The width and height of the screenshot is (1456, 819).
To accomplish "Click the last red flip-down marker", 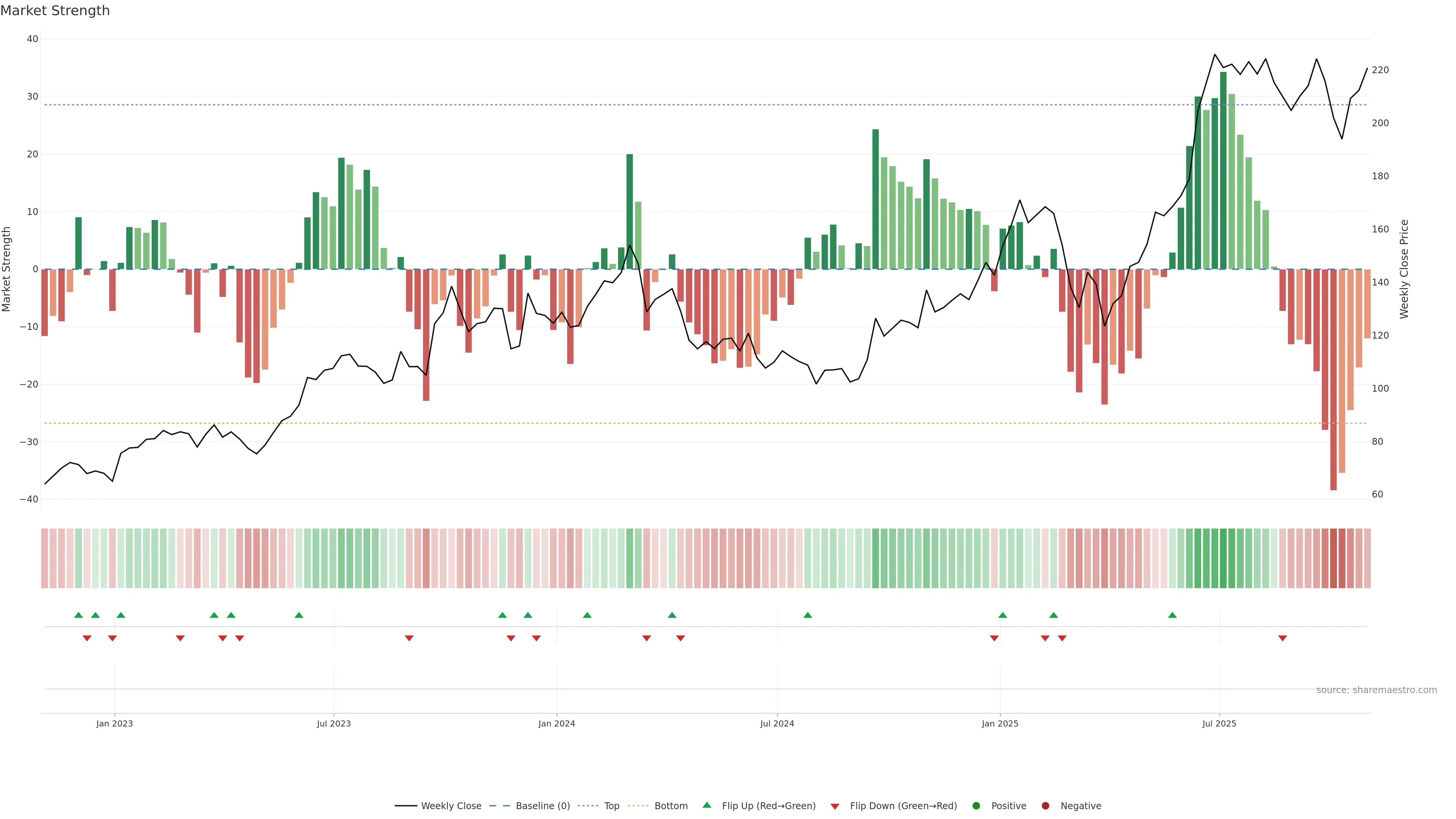I will (x=1282, y=638).
